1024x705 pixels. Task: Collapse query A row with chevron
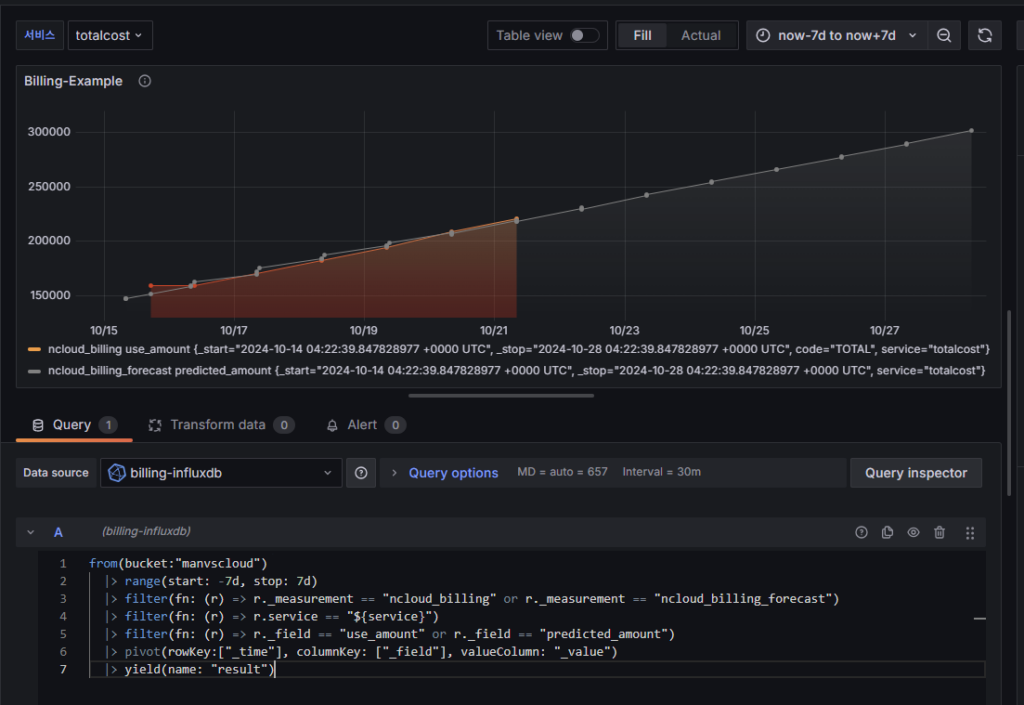coord(30,533)
